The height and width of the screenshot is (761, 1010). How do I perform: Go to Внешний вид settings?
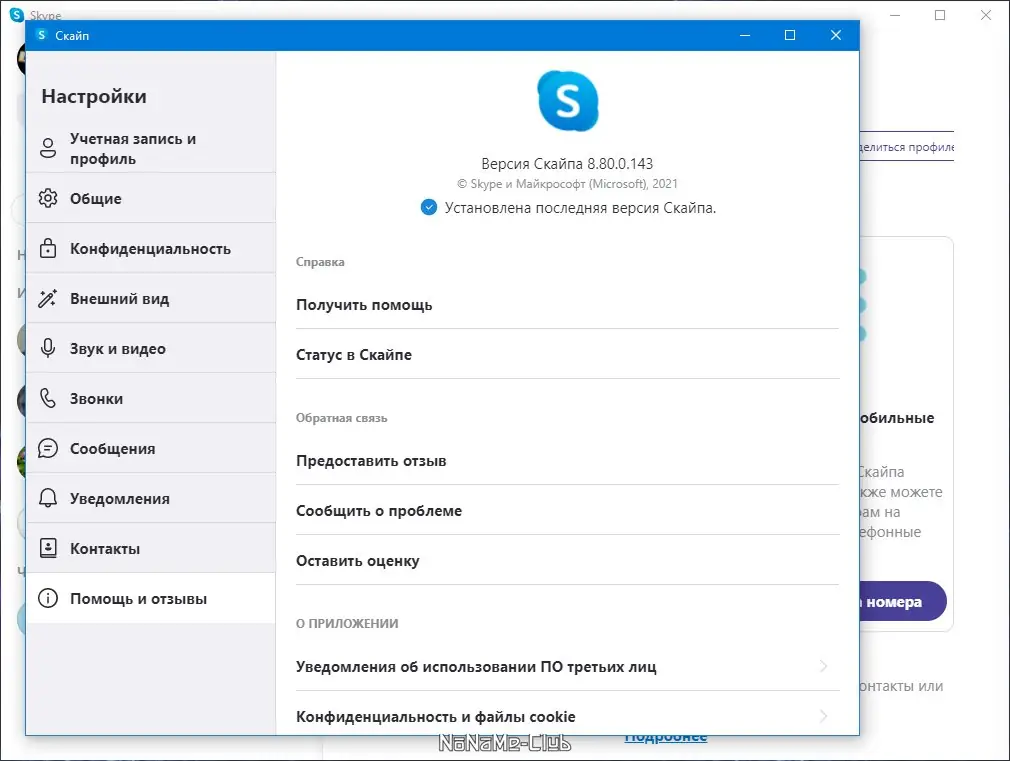click(x=151, y=298)
